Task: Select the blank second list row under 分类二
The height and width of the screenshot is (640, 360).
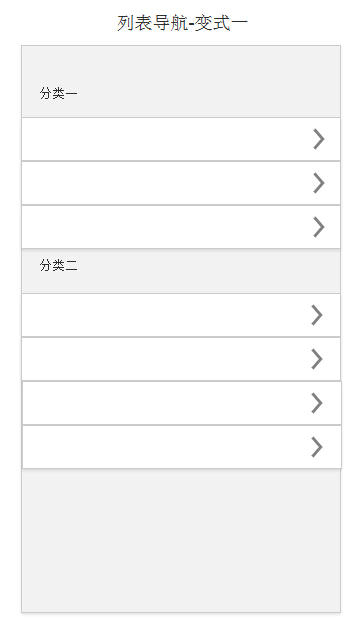Action: [x=181, y=359]
